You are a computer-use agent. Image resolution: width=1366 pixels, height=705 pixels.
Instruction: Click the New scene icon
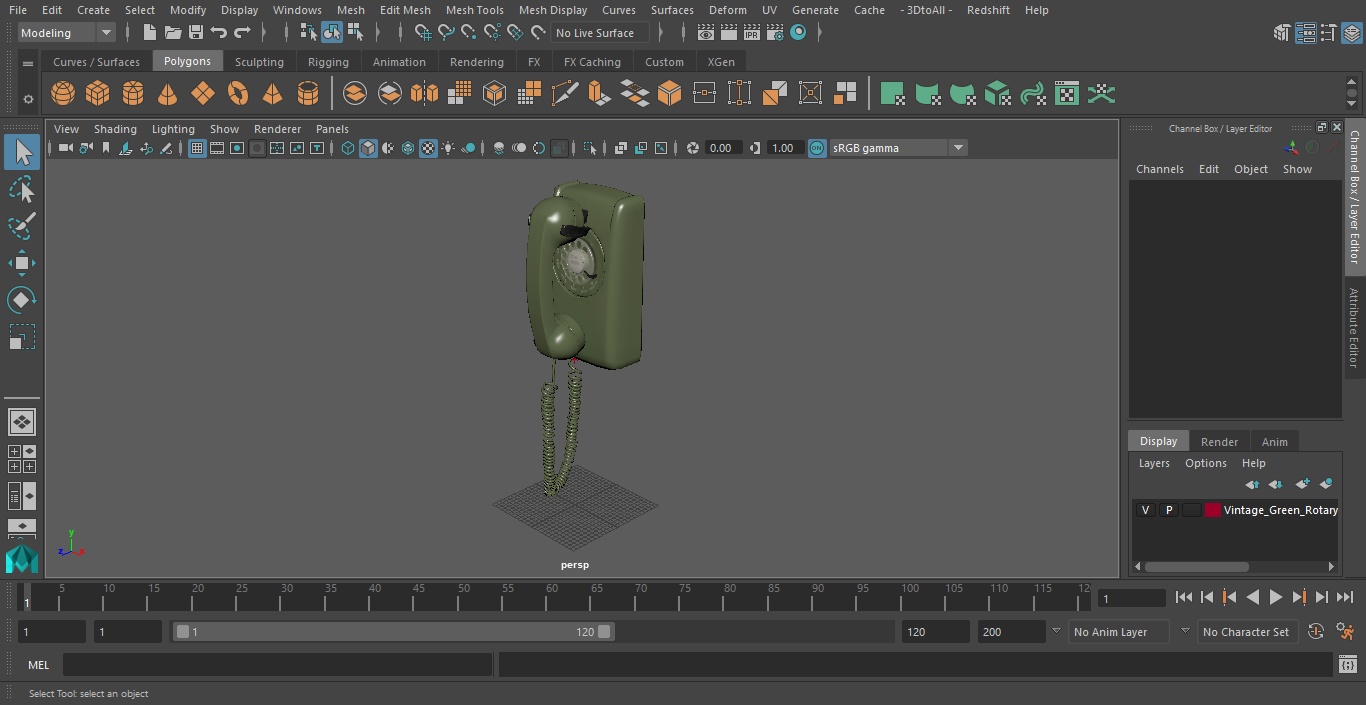pyautogui.click(x=150, y=33)
